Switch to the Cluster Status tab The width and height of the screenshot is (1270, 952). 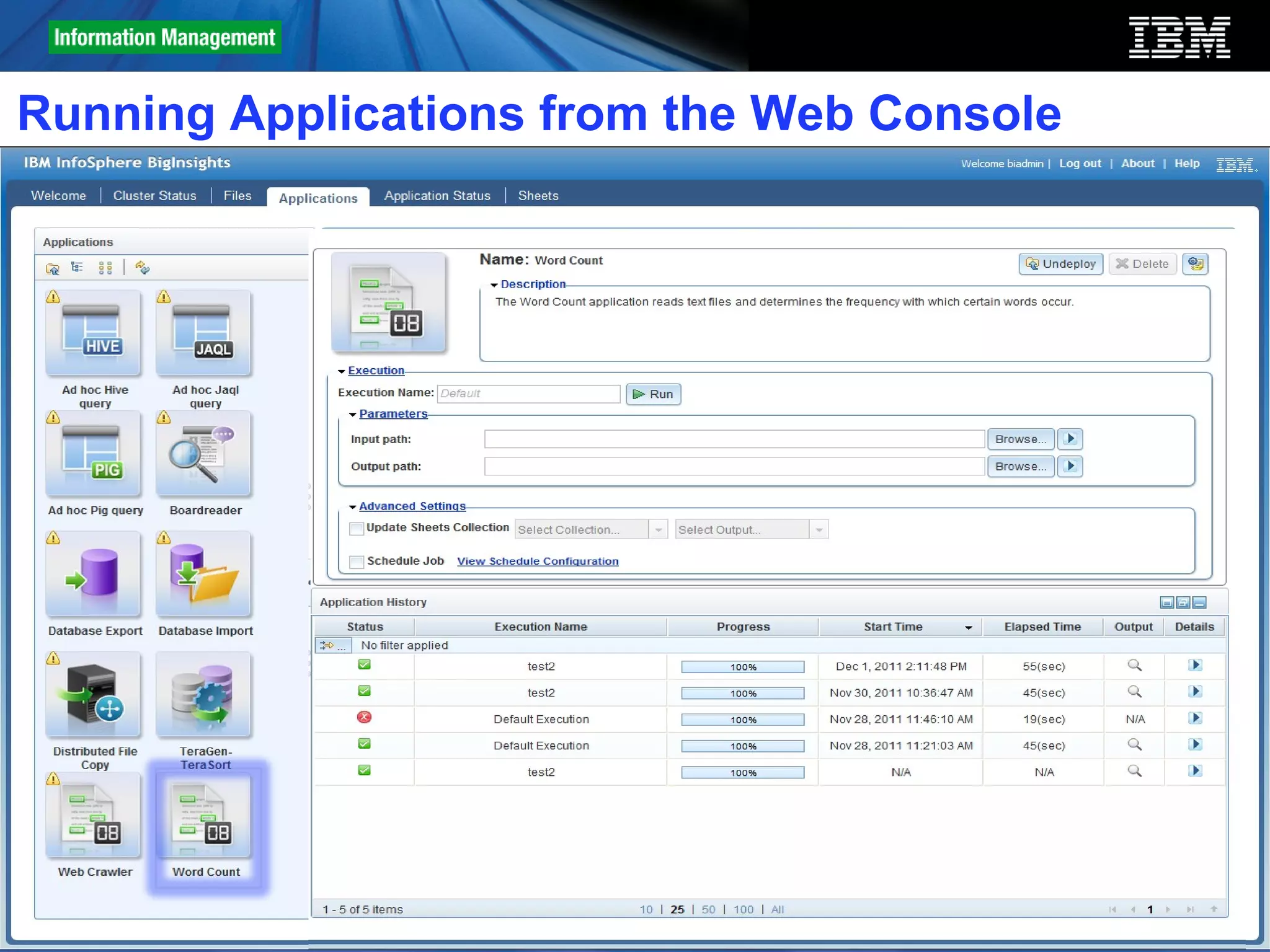coord(154,196)
